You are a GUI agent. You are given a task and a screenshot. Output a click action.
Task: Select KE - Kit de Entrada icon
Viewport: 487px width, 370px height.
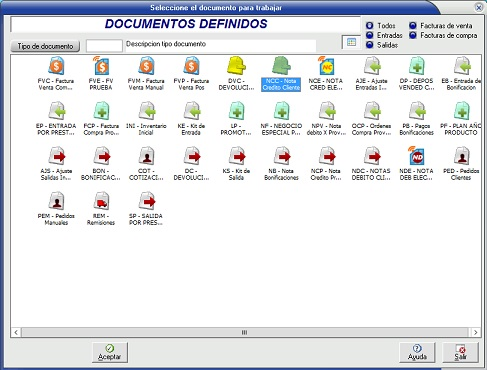pos(191,111)
